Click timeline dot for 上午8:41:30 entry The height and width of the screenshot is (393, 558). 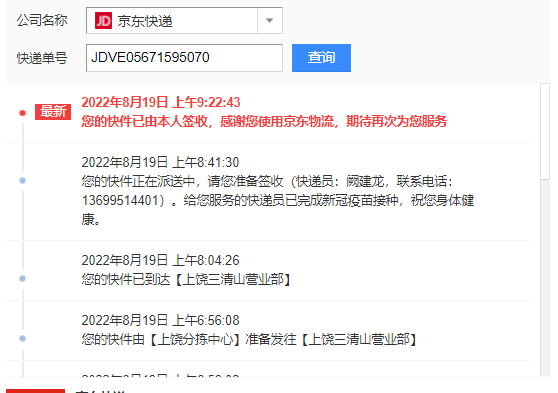point(22,180)
